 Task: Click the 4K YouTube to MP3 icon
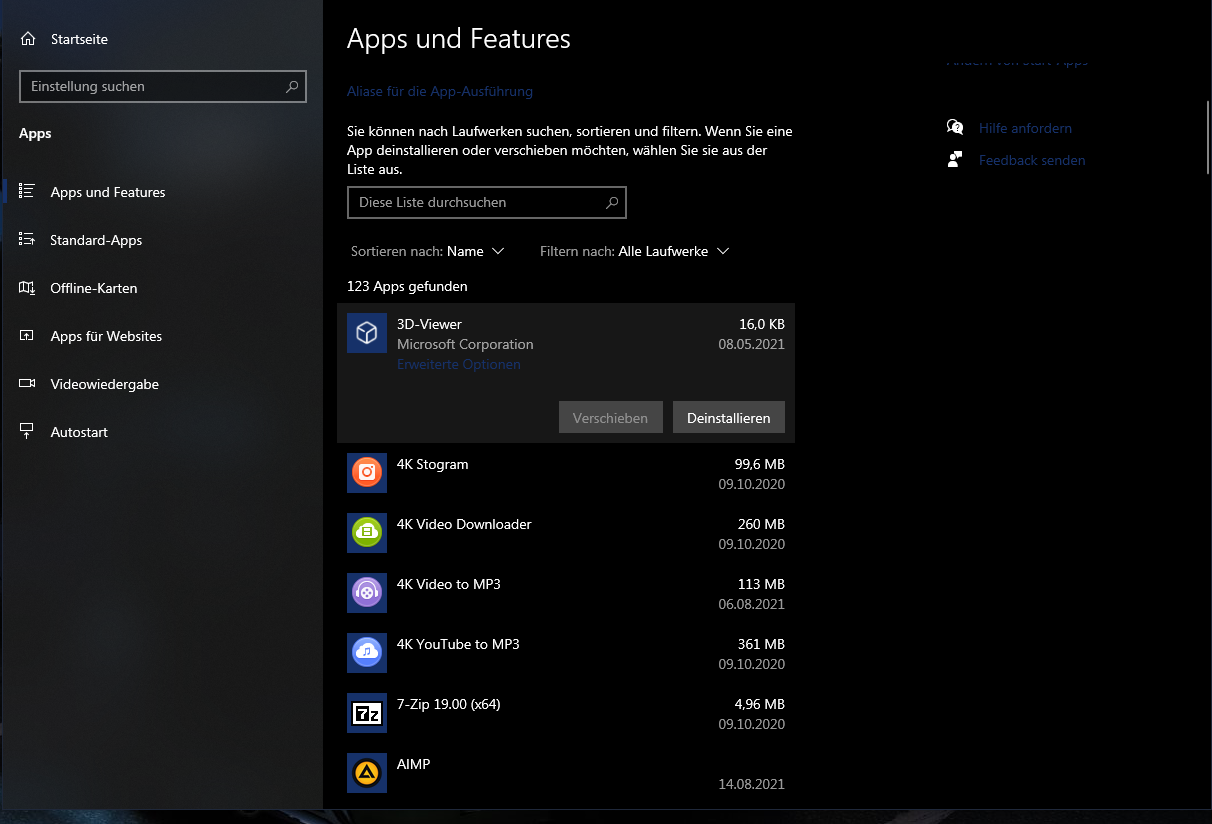pos(367,653)
